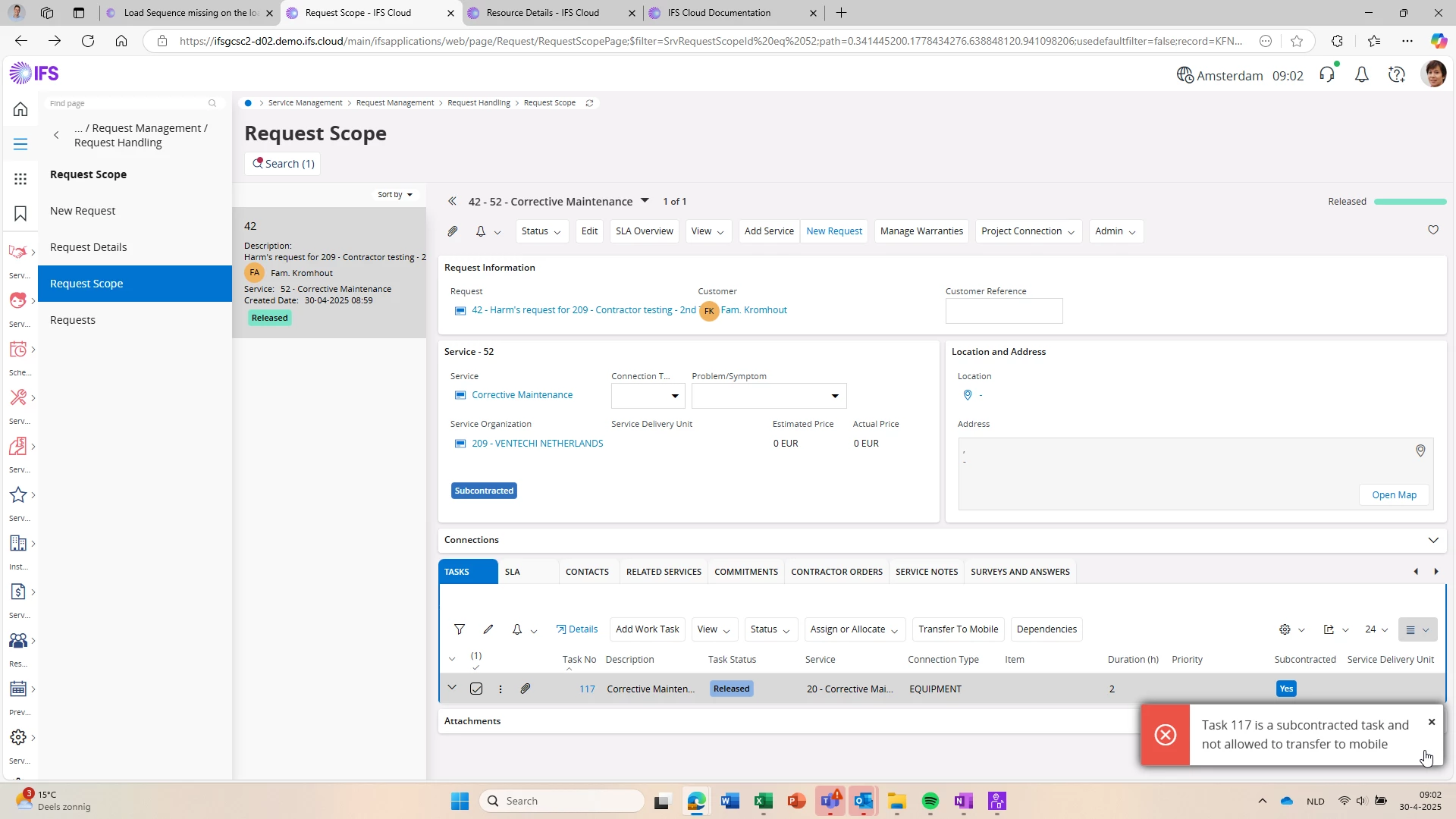Image resolution: width=1456 pixels, height=819 pixels.
Task: Open attachments paperclip for task 117
Action: click(x=526, y=689)
